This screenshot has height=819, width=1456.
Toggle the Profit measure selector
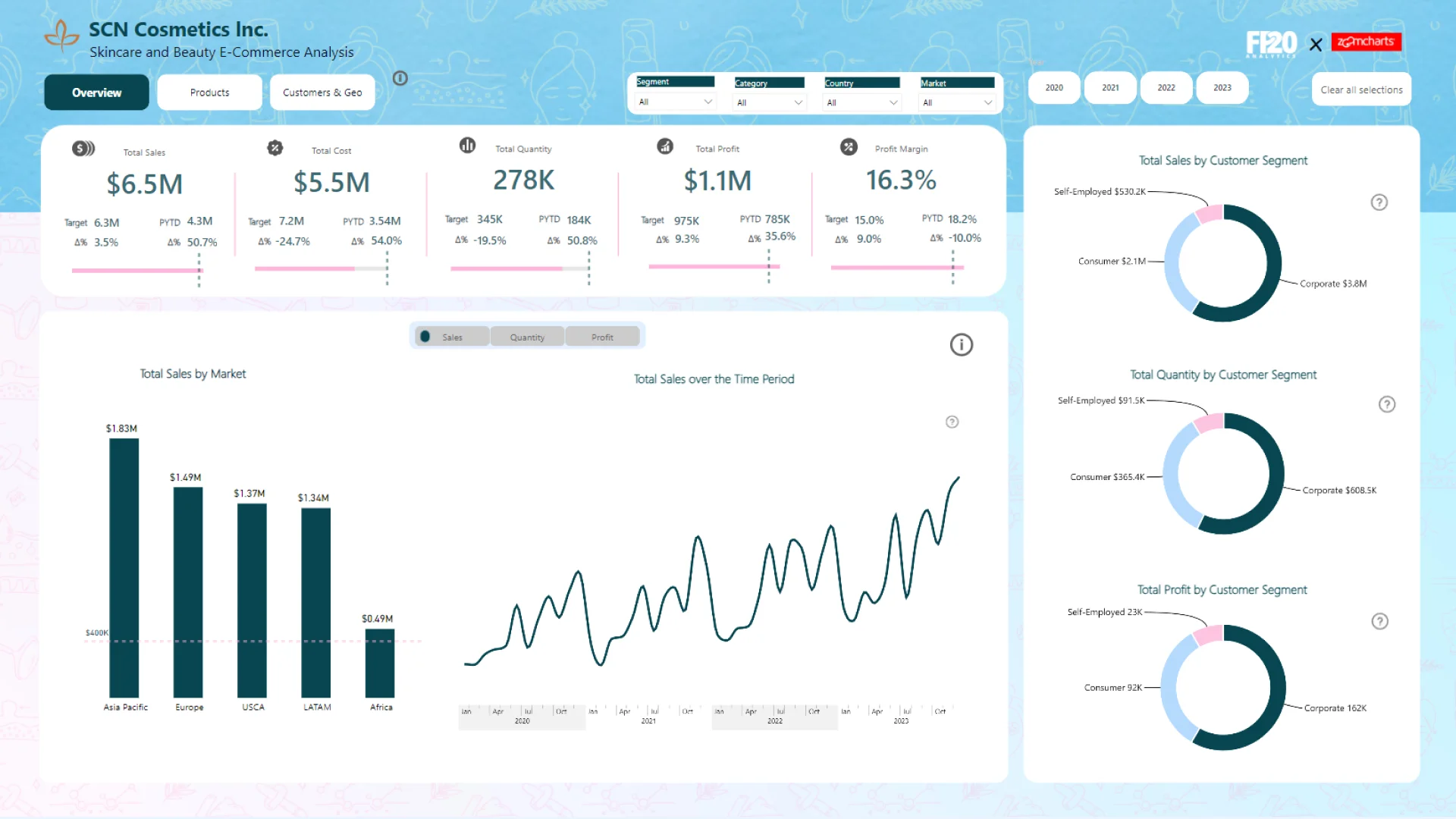click(x=602, y=337)
